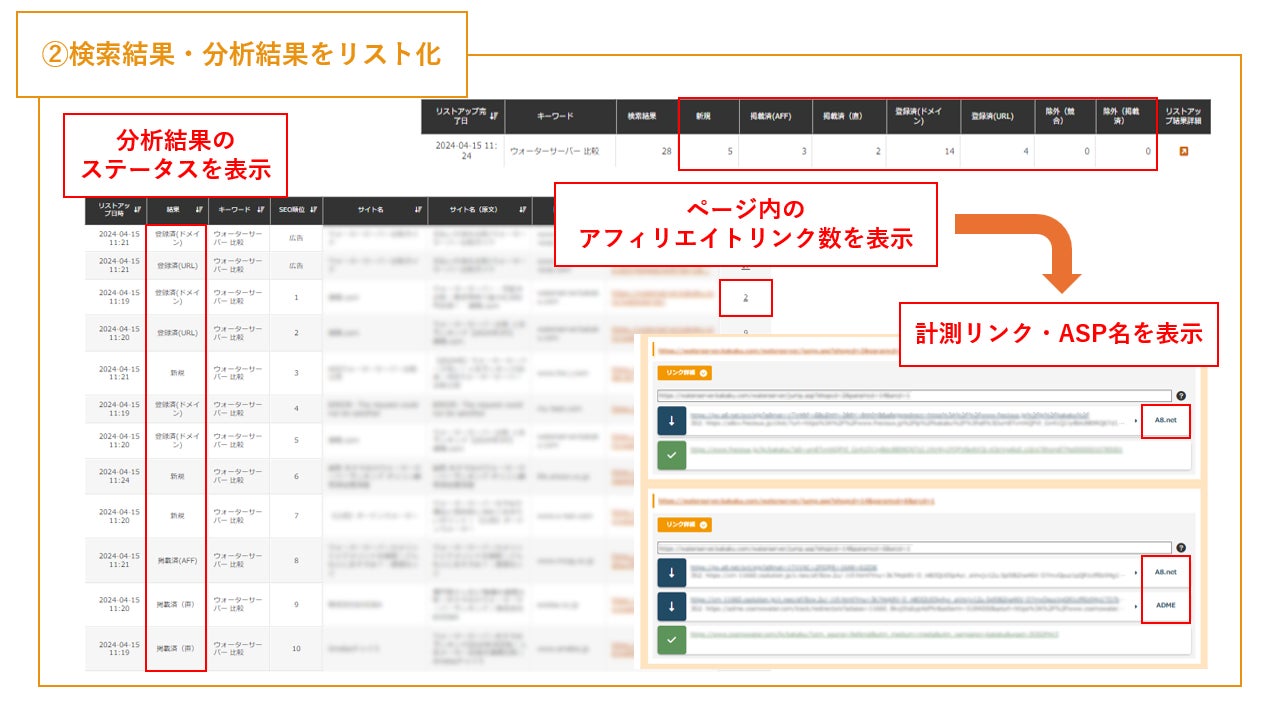The image size is (1279, 717).
Task: Click the ADME ASP label
Action: tap(1166, 606)
